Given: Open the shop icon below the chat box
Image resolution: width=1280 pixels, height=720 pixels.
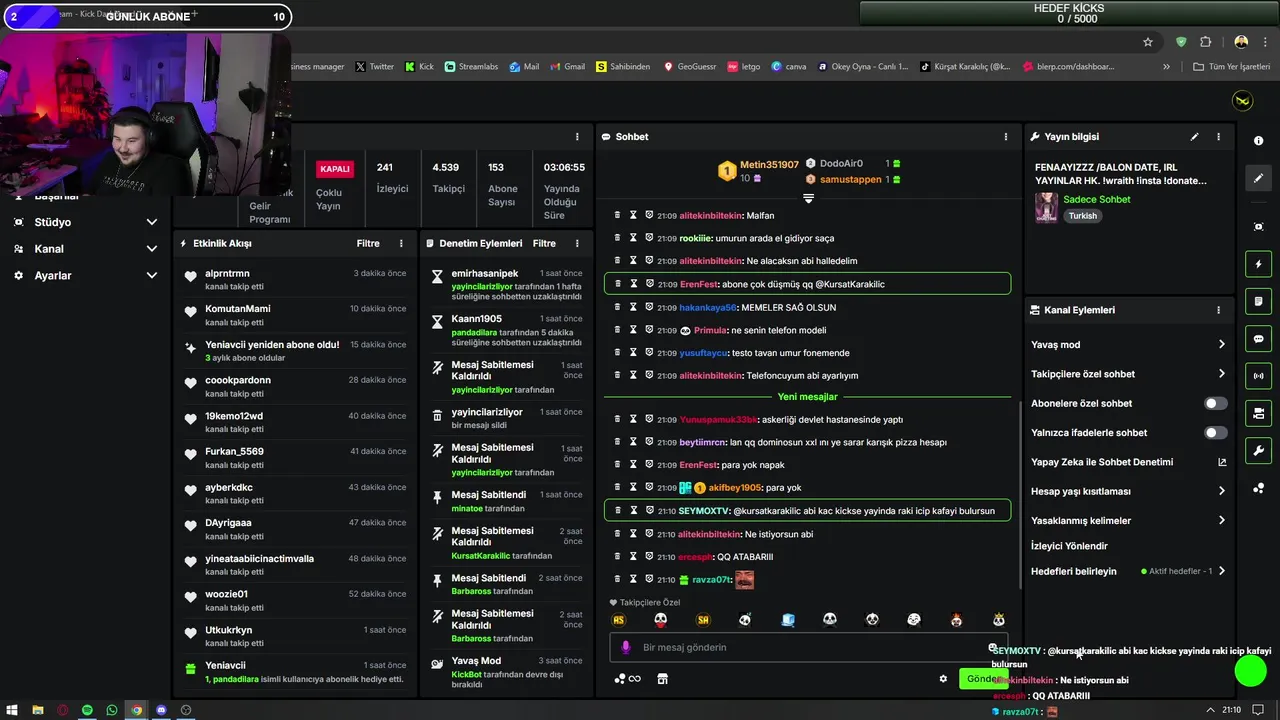Looking at the screenshot, I should click(662, 679).
